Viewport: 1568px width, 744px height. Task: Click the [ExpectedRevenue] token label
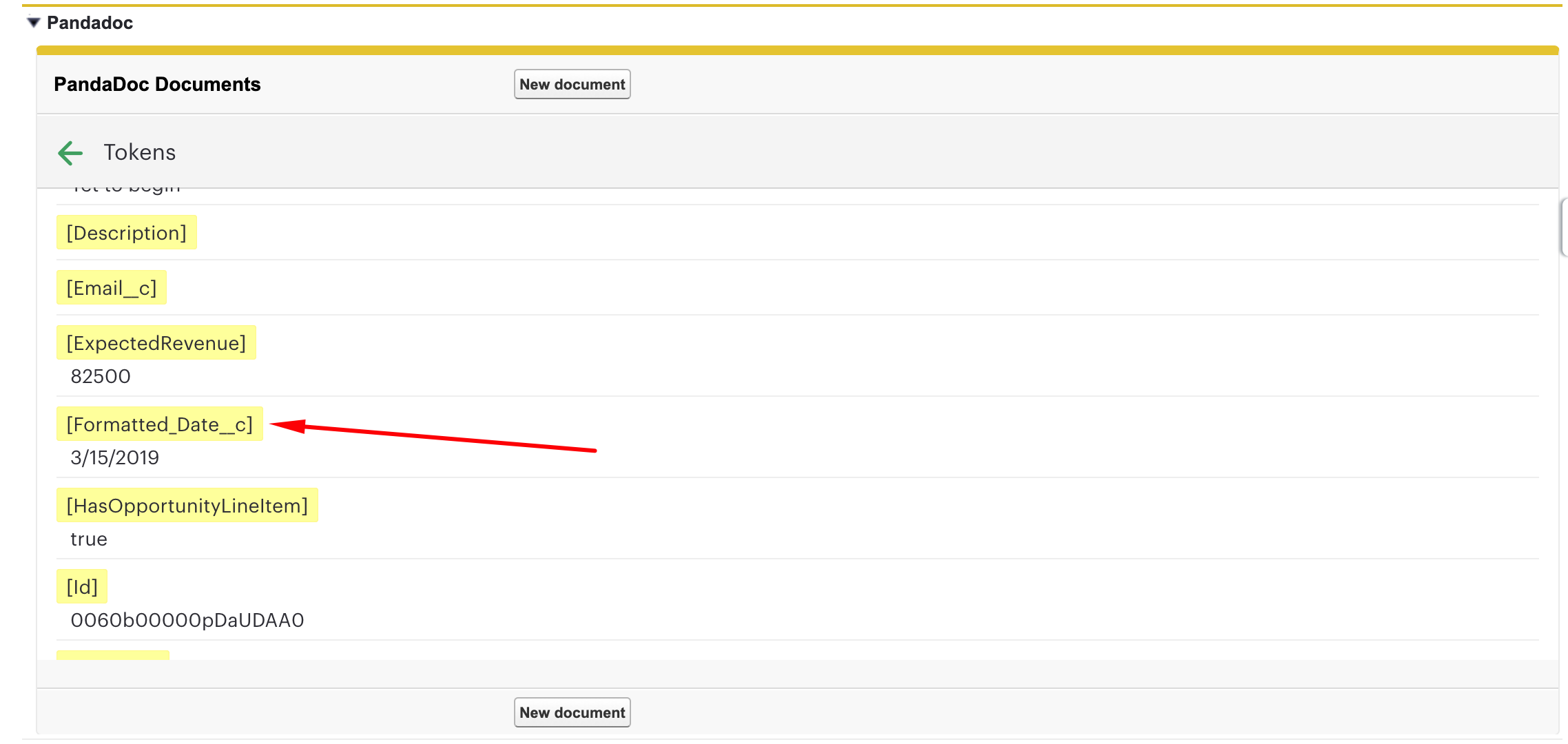pos(156,343)
